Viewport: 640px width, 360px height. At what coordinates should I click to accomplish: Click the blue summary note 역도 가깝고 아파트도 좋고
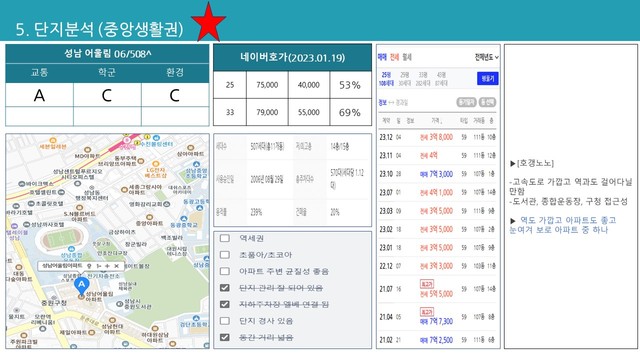pyautogui.click(x=563, y=225)
